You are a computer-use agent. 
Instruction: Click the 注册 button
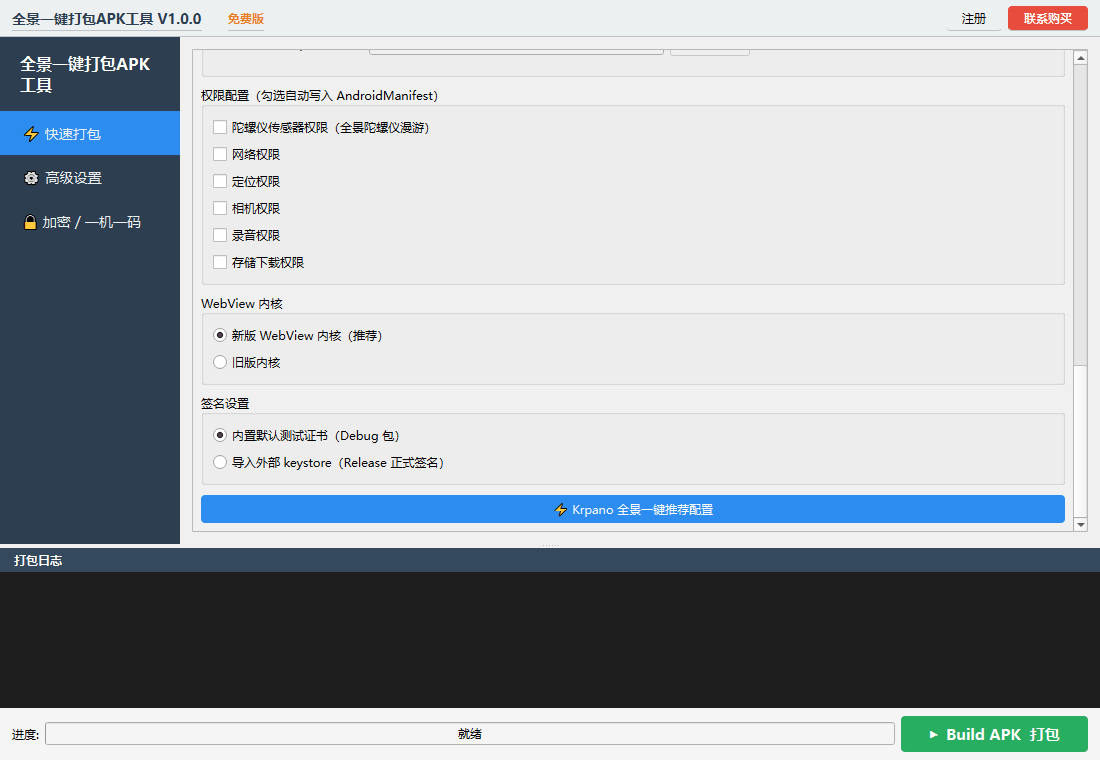click(973, 18)
